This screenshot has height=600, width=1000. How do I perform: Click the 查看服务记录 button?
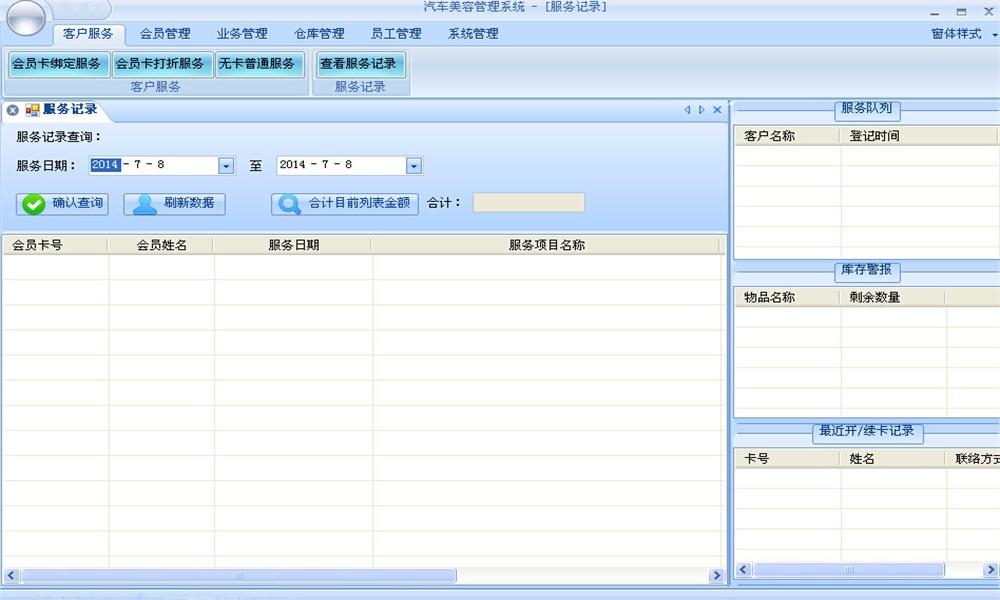359,64
